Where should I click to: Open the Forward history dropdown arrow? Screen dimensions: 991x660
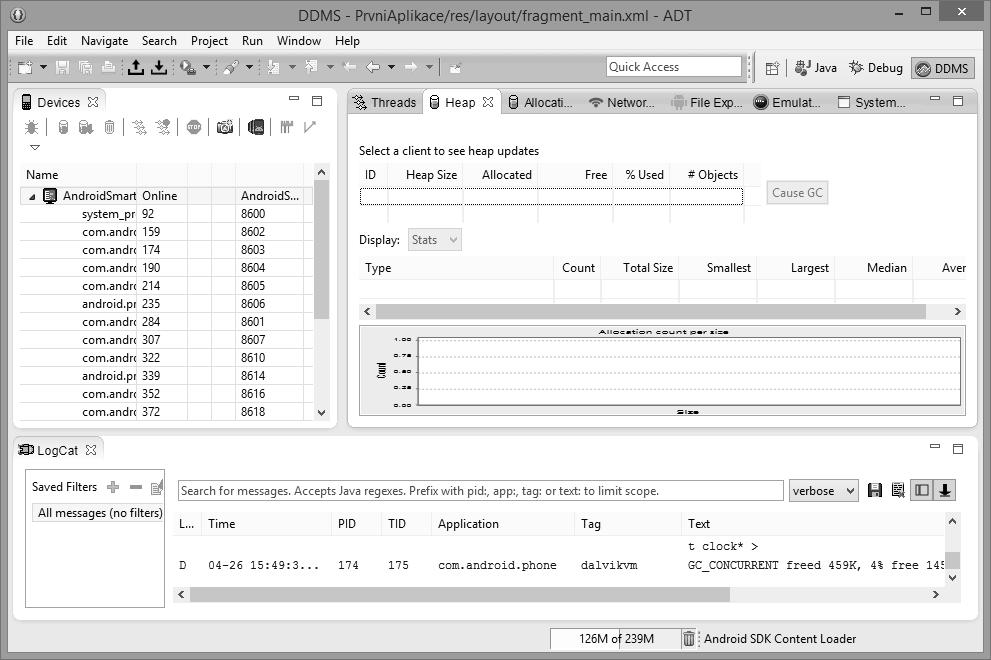tap(429, 67)
